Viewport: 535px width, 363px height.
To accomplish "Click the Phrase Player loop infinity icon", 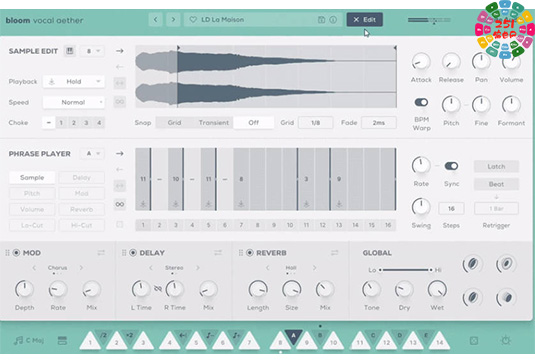I will [x=120, y=204].
